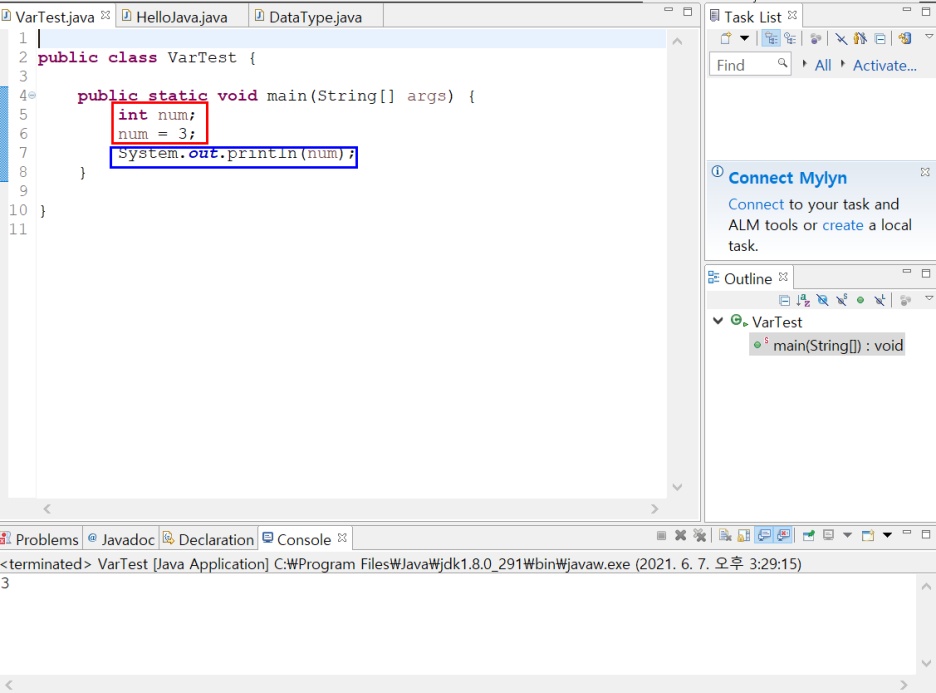Viewport: 936px width, 693px height.
Task: Click Remove Launch icon in Console
Action: [x=681, y=535]
